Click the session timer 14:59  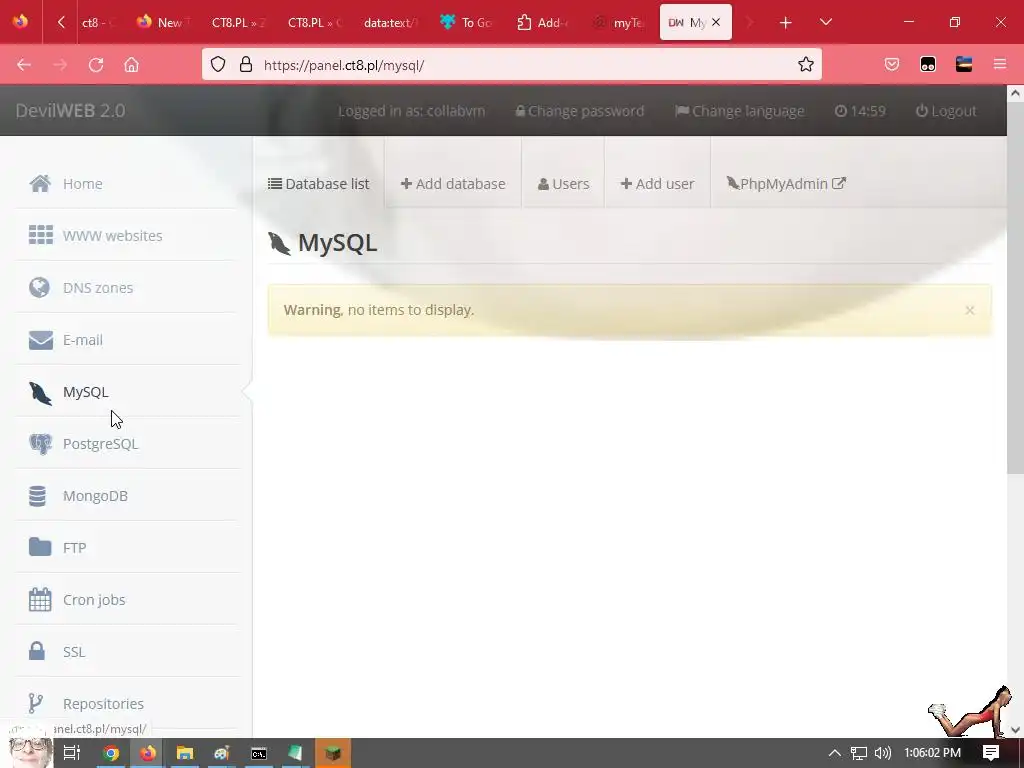[x=860, y=111]
